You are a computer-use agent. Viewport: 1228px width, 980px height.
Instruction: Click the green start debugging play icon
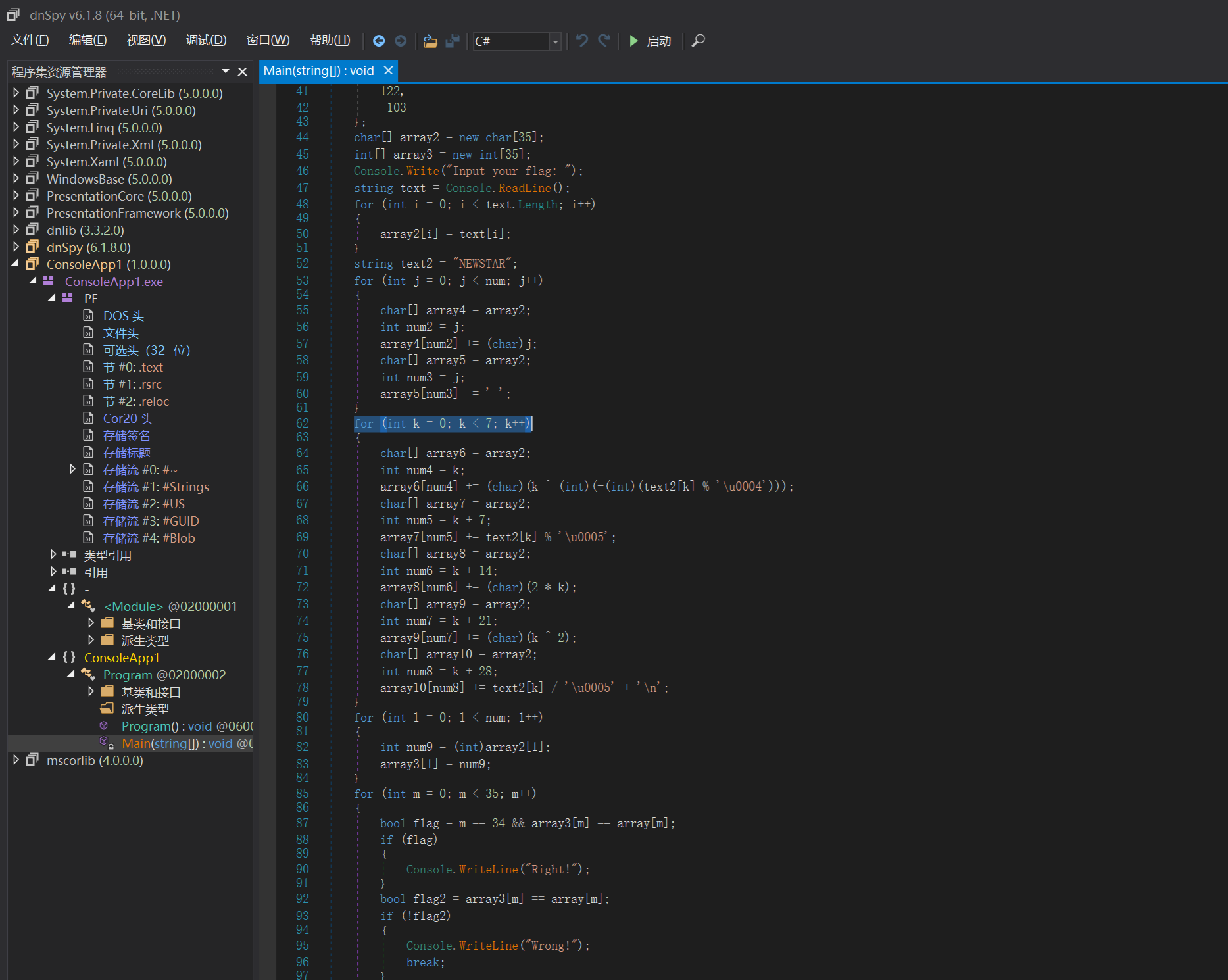[633, 41]
